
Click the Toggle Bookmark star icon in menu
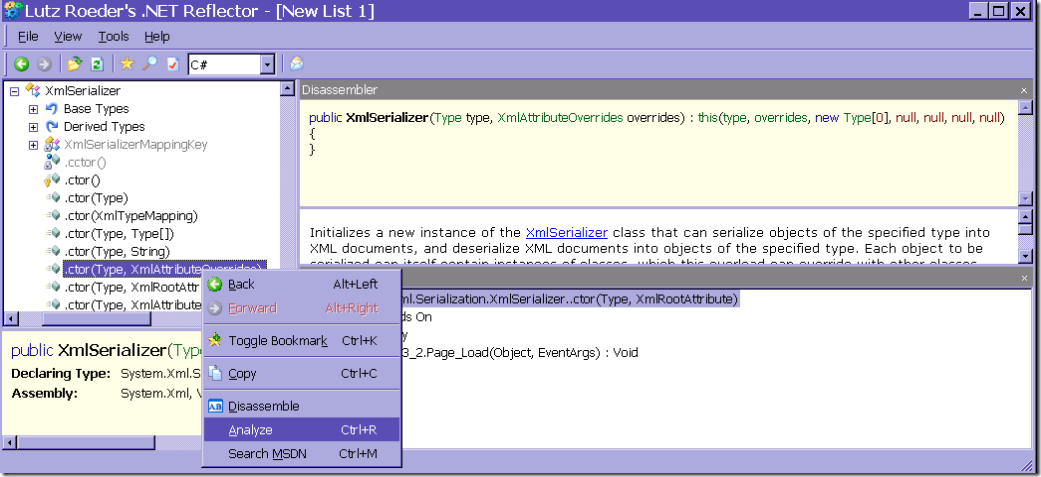[214, 340]
